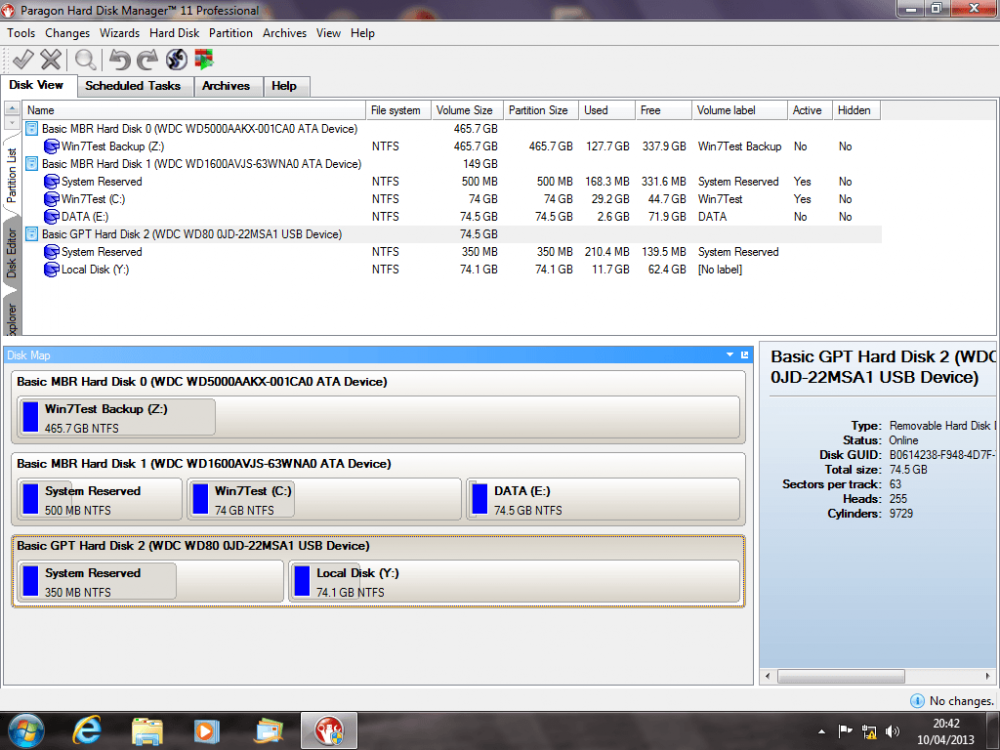Screen dimensions: 1000x750
Task: Click the red brick green arrow toolbar icon
Action: [x=203, y=59]
